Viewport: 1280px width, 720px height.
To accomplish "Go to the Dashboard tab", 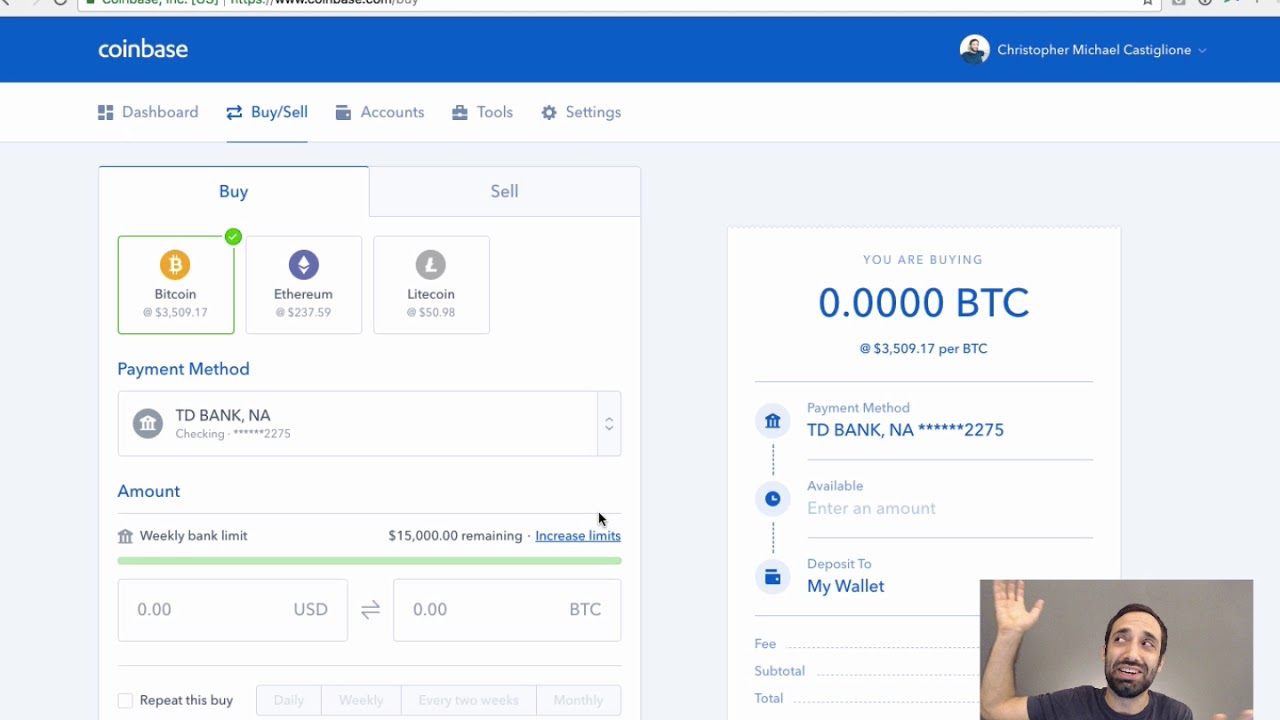I will [148, 112].
